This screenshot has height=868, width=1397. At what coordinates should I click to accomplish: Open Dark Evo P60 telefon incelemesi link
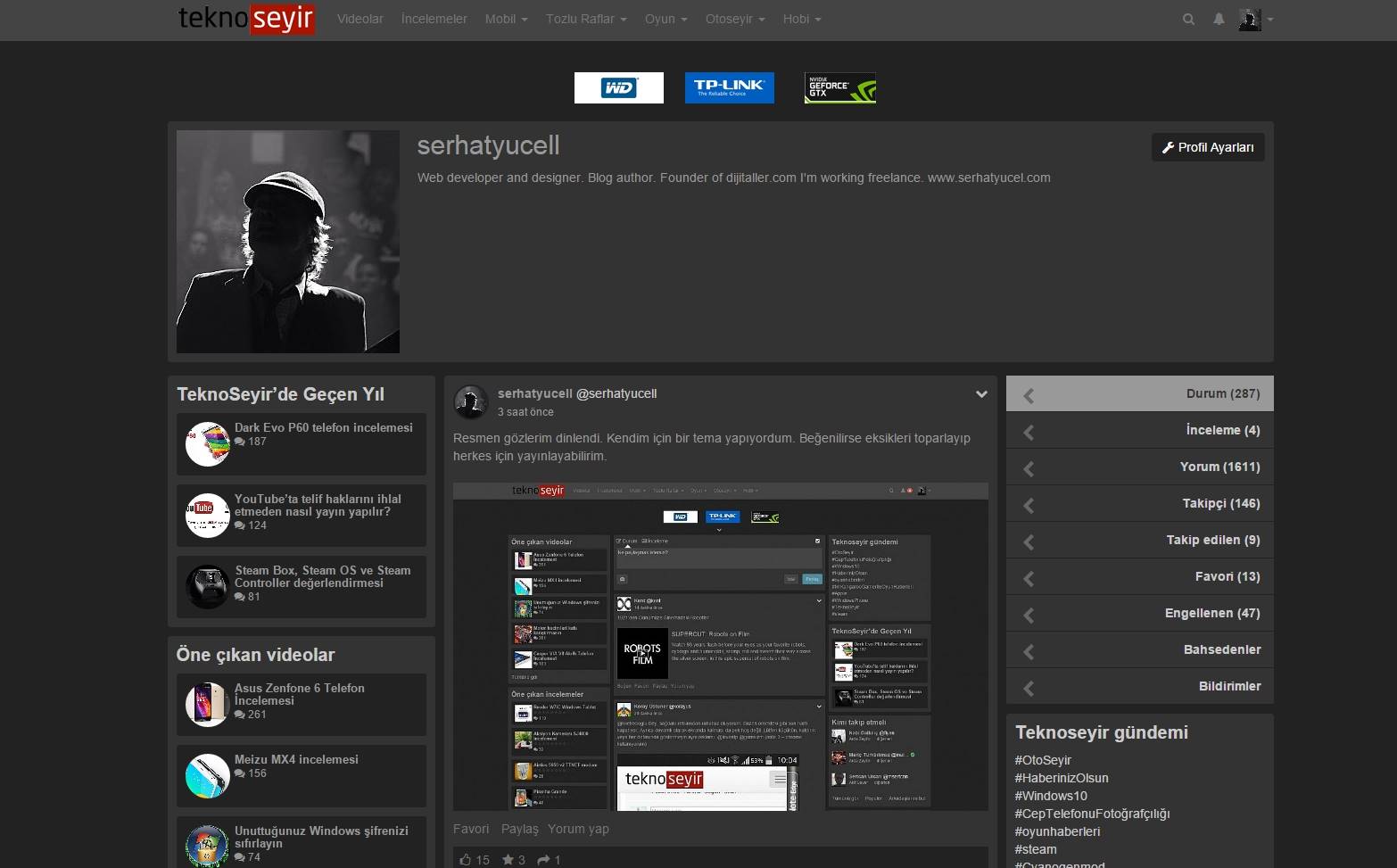pos(323,427)
